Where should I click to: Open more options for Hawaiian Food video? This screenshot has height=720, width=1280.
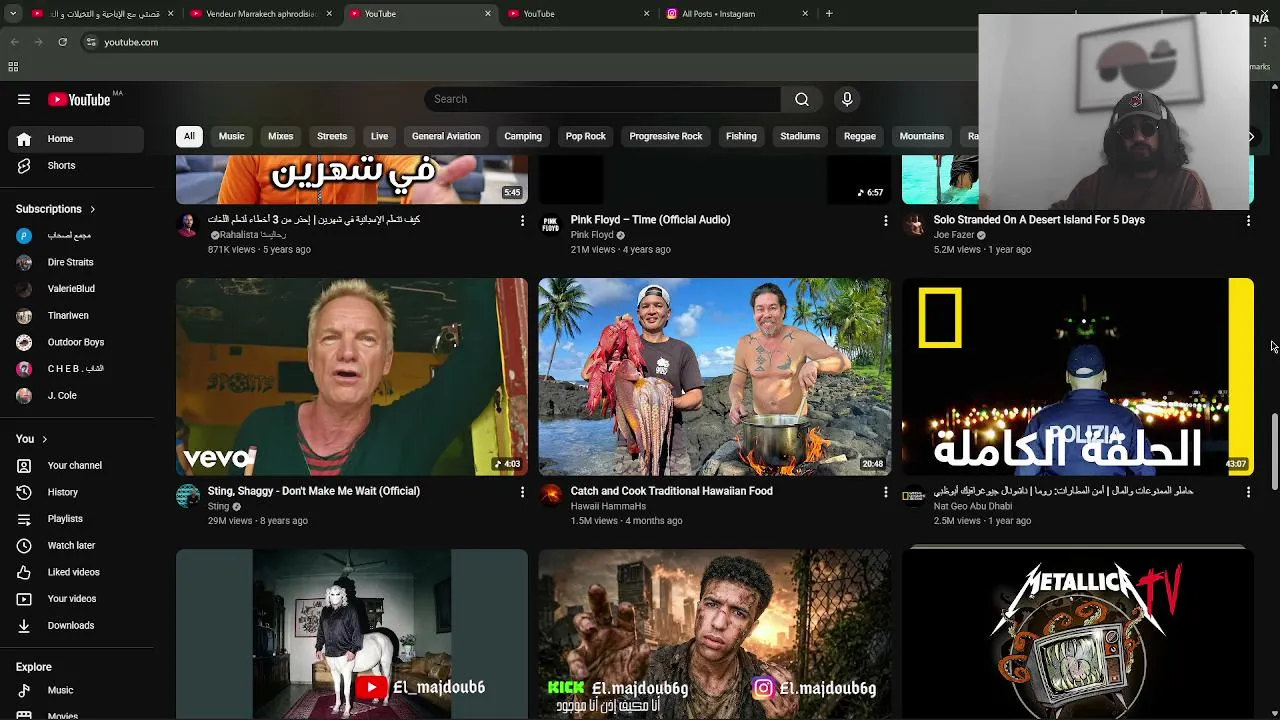coord(885,492)
